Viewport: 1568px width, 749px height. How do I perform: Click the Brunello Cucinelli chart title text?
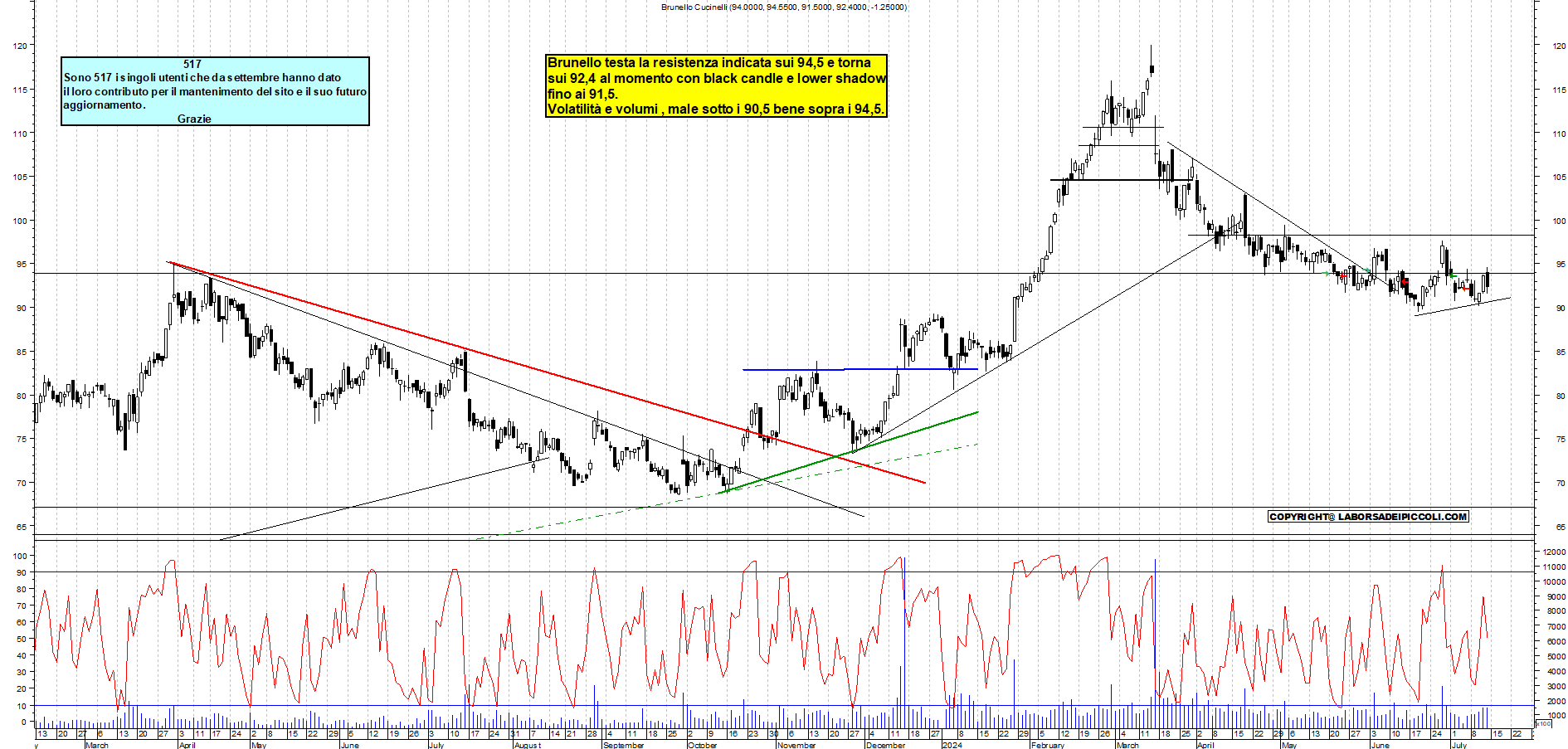click(783, 7)
